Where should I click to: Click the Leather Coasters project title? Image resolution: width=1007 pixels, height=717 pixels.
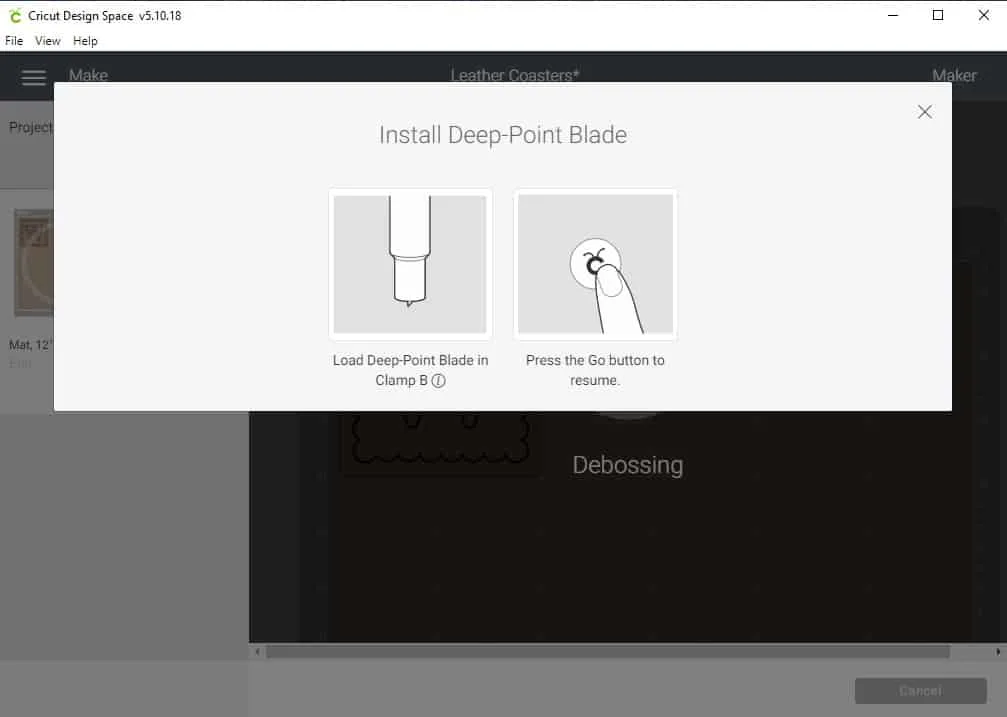(x=514, y=75)
